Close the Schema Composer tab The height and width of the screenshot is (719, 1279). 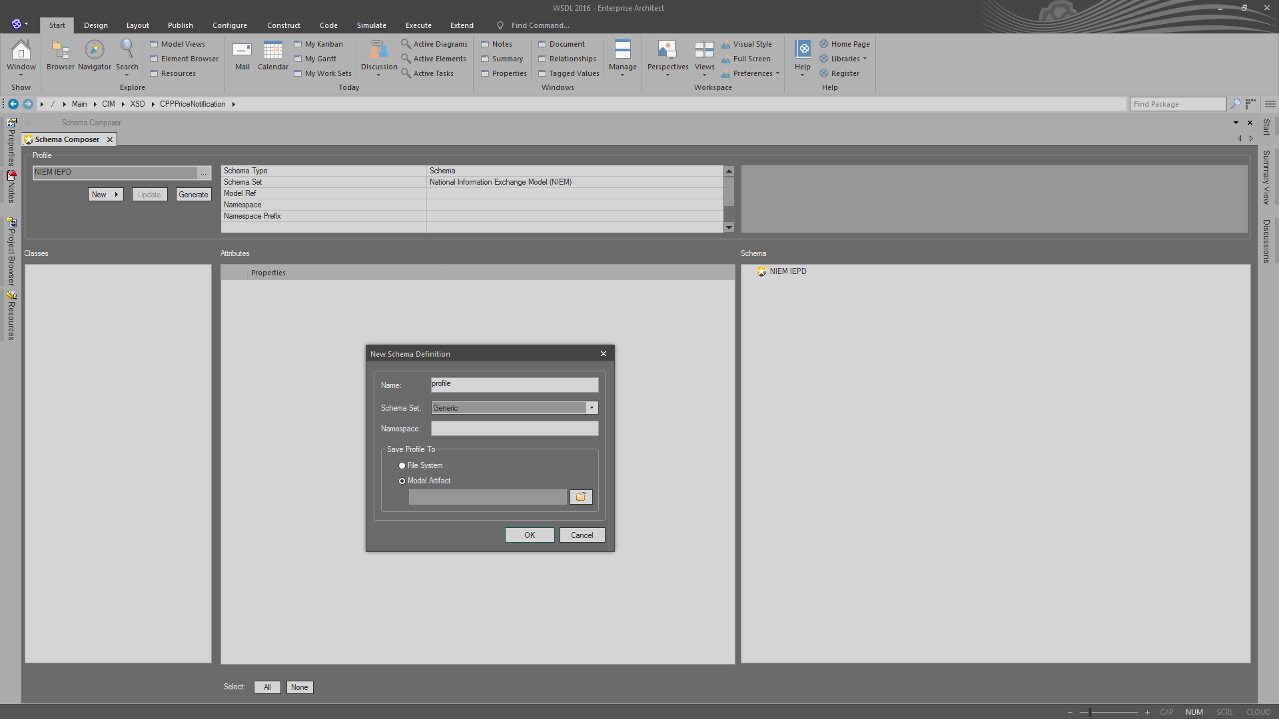point(110,140)
